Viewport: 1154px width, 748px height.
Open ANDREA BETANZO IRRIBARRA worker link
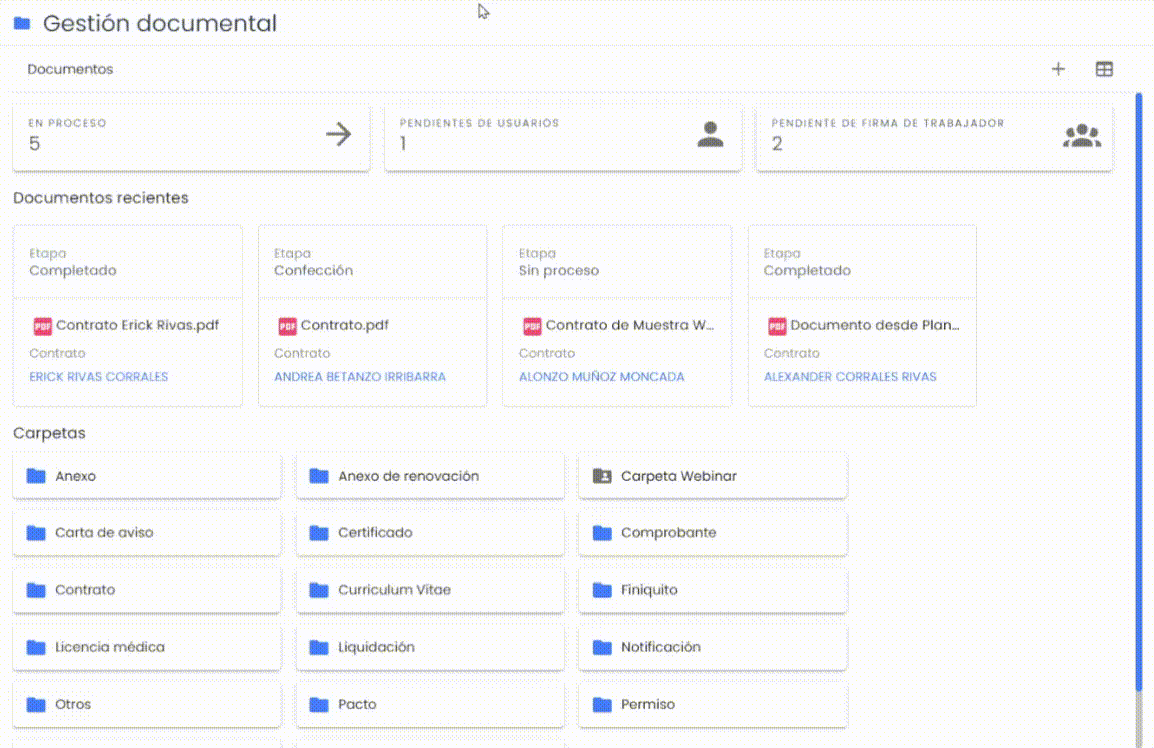point(360,377)
